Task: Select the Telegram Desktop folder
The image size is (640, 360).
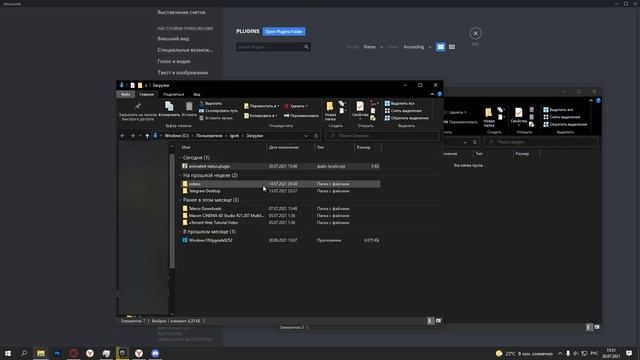Action: pyautogui.click(x=281, y=191)
